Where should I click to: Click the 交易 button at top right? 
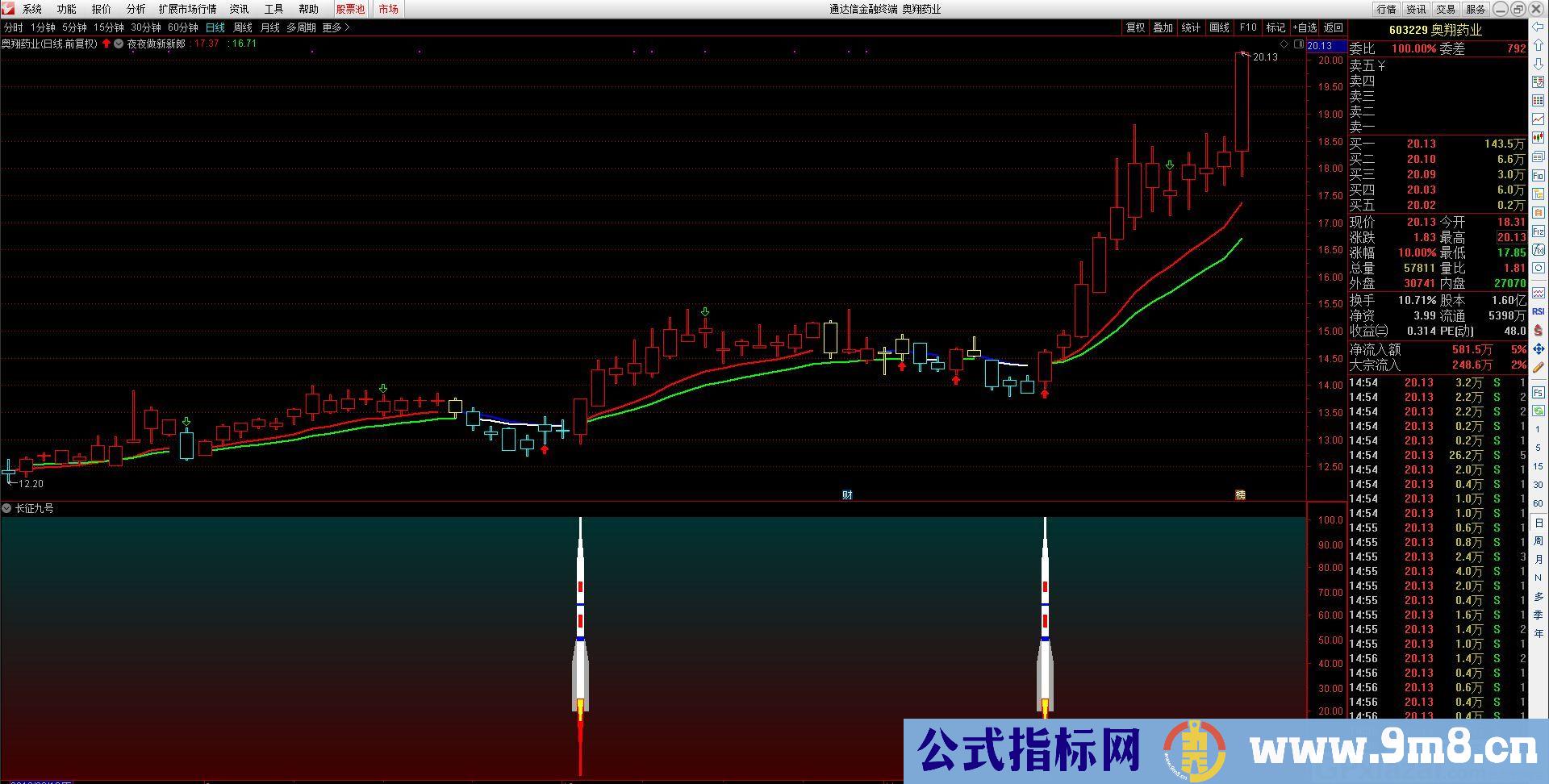point(1446,9)
